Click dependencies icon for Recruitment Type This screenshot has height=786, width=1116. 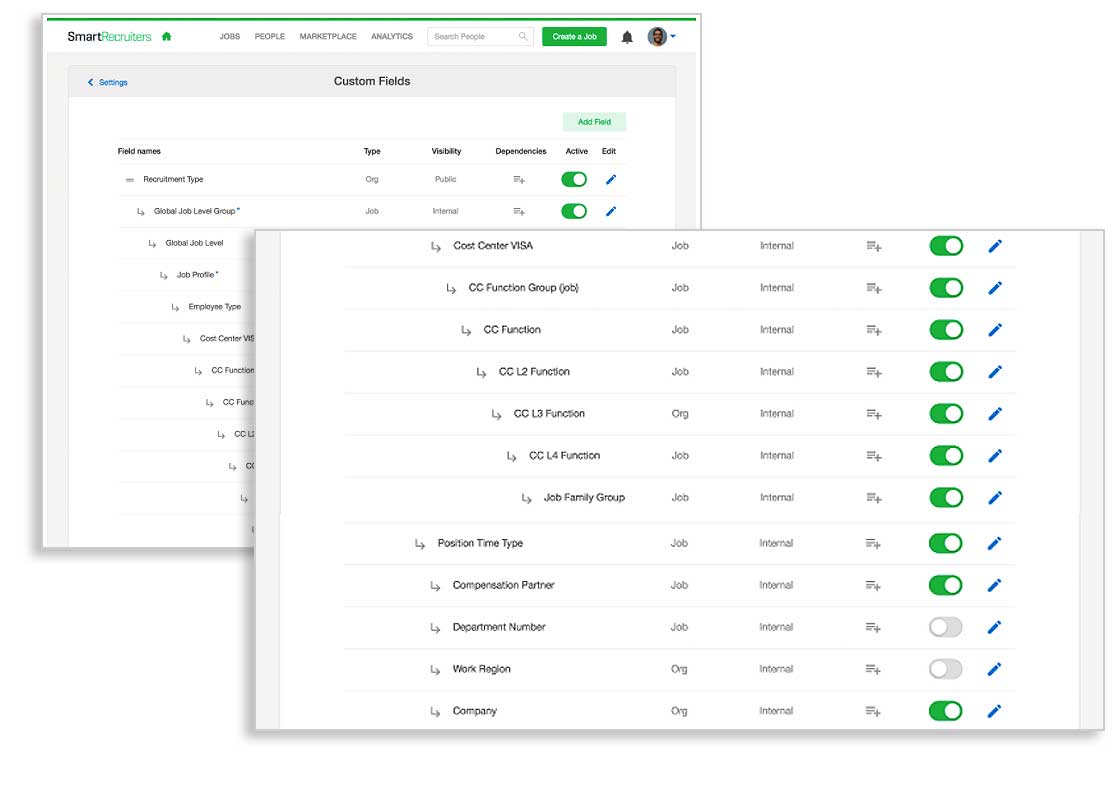[519, 180]
